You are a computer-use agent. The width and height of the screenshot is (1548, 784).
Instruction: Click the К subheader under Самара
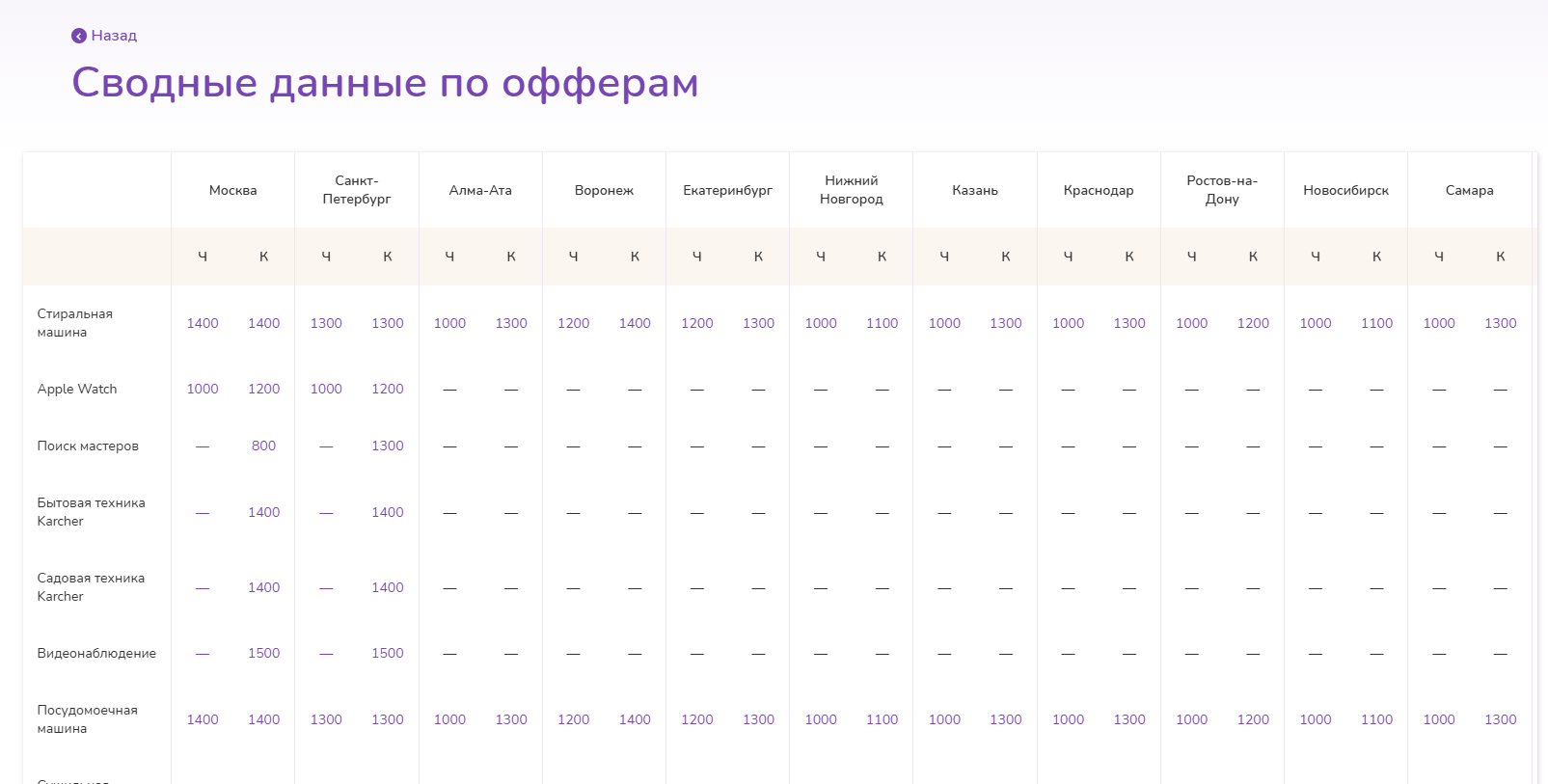point(1501,257)
